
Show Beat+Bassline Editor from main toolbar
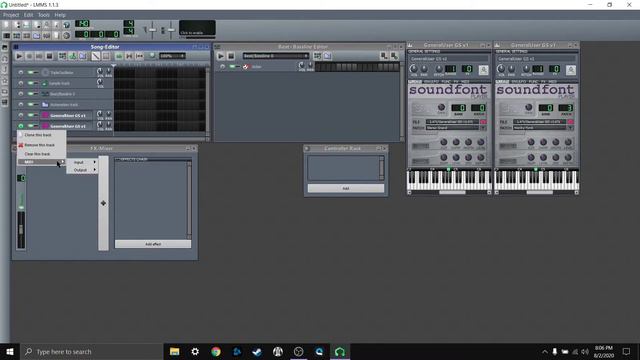pos(16,36)
